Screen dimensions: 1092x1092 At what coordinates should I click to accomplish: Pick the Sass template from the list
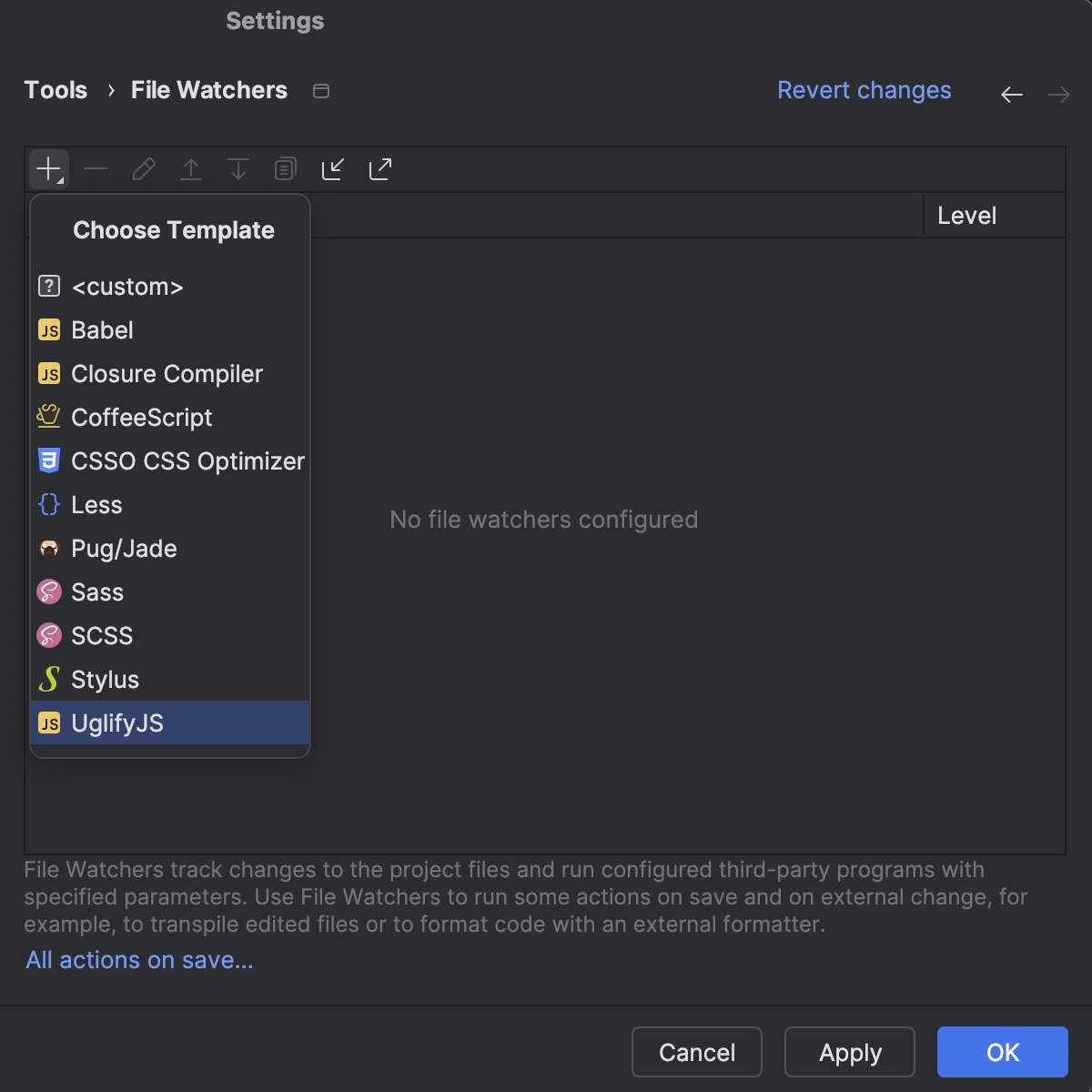point(97,592)
